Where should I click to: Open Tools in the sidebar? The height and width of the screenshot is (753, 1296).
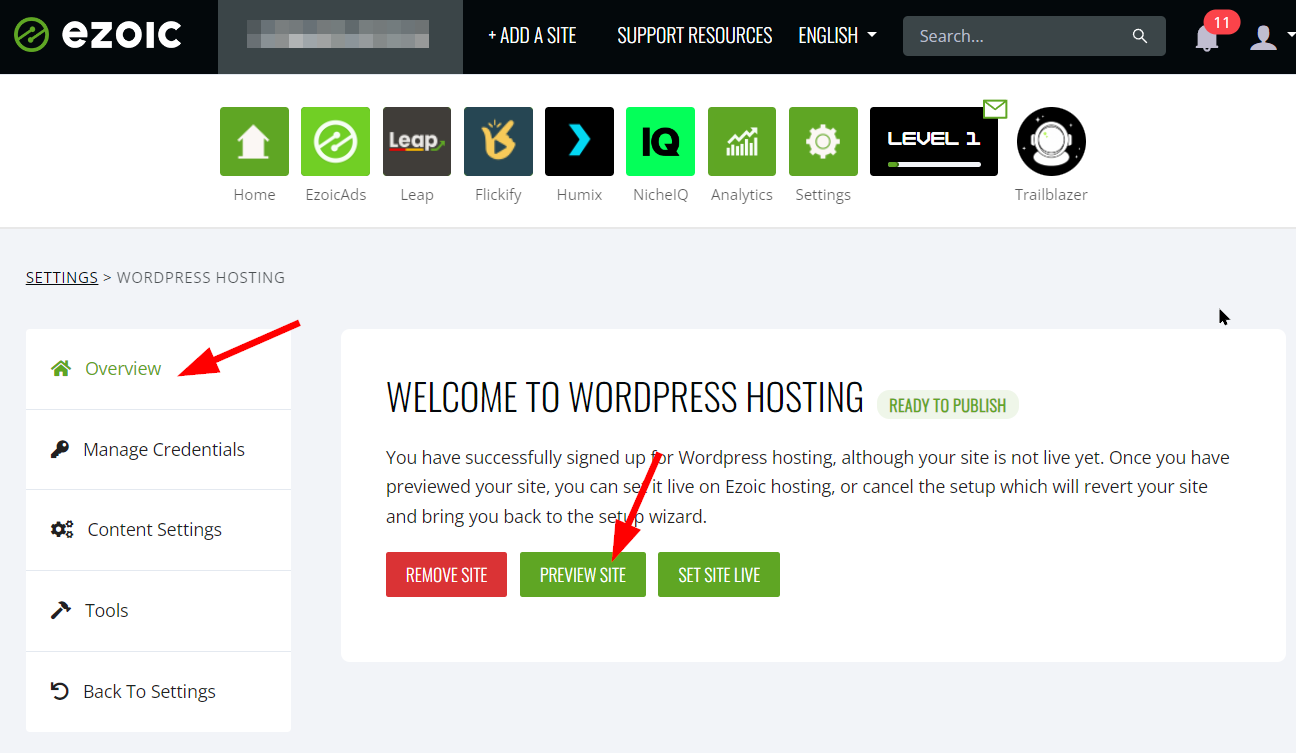(x=158, y=610)
